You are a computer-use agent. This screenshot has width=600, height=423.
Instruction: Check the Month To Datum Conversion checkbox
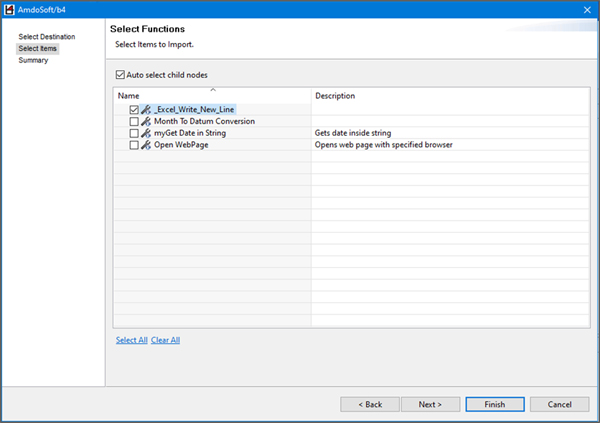pos(134,122)
